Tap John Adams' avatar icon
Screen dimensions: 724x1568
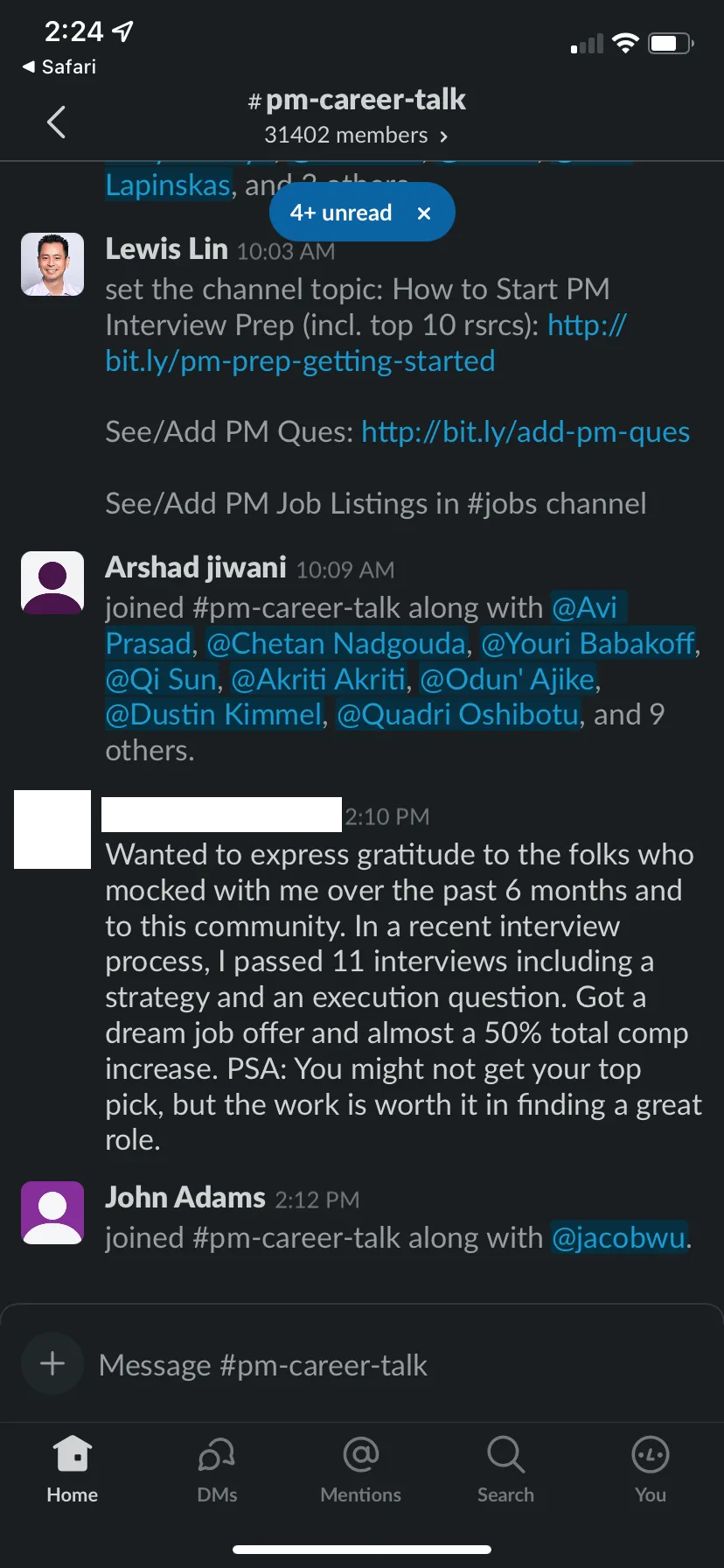click(52, 1213)
